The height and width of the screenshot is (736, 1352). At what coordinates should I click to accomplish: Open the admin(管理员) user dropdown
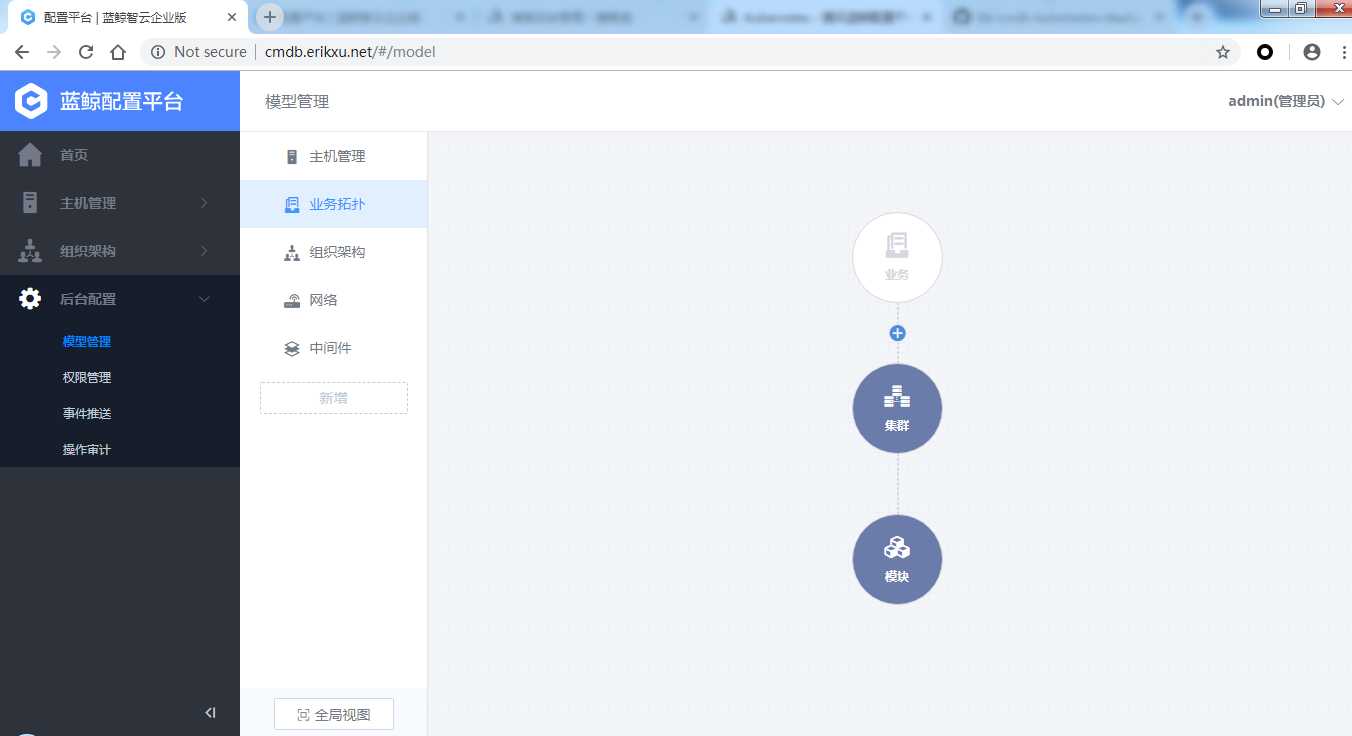[x=1286, y=101]
